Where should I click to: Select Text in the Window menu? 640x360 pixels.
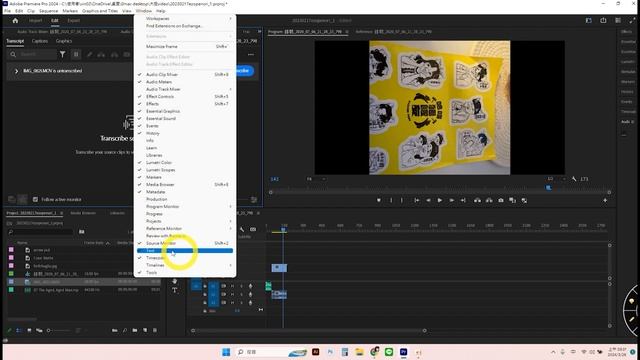tap(185, 251)
